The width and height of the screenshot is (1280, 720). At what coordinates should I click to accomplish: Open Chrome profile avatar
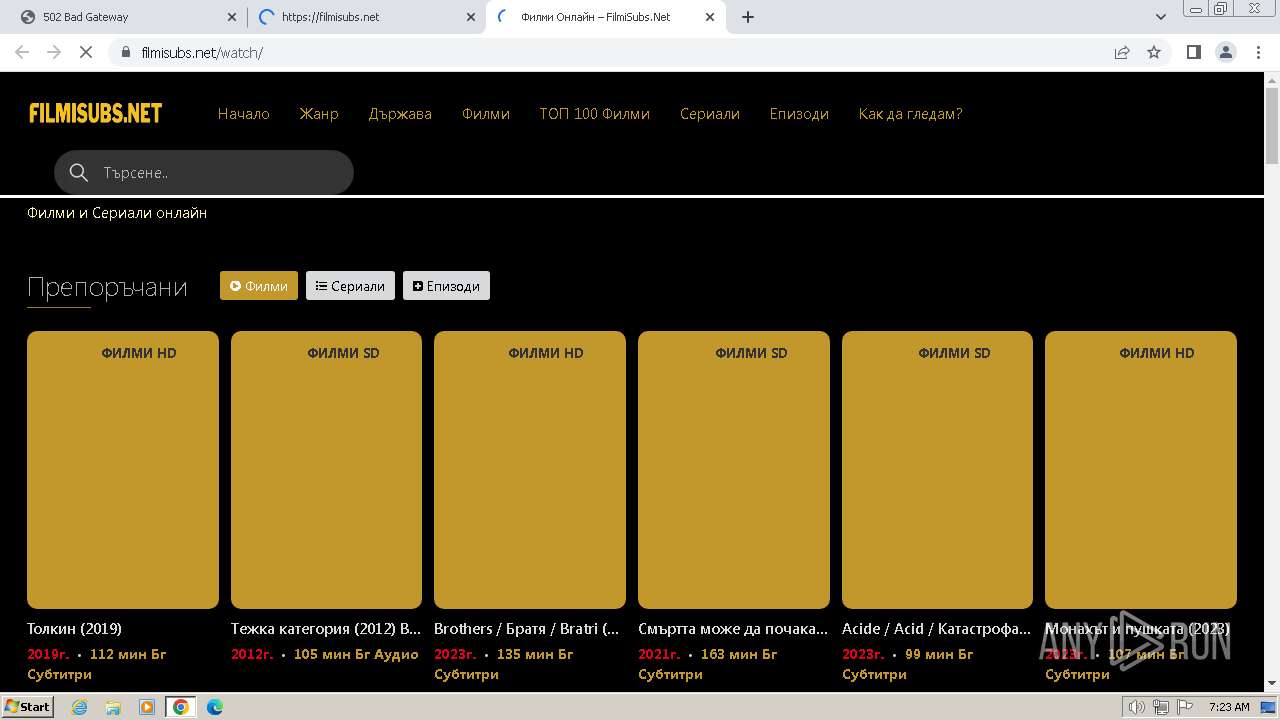click(1226, 52)
